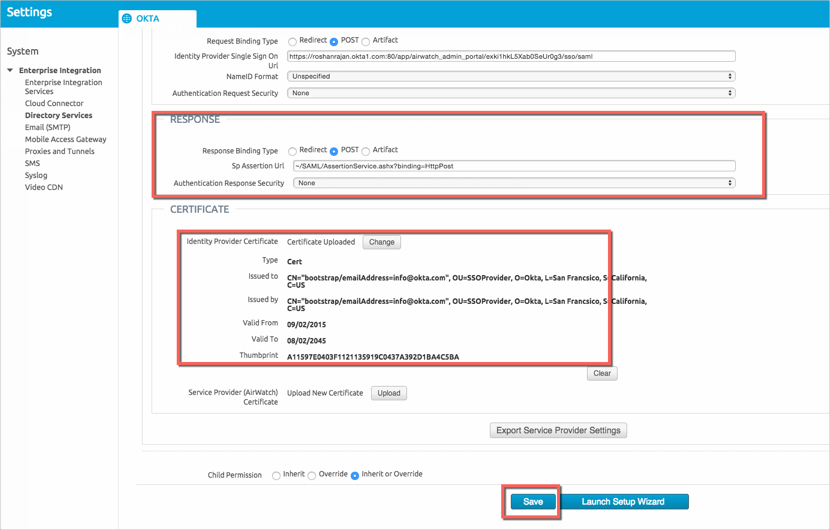The image size is (830, 530).
Task: Choose POST for Response Binding Type
Action: 334,151
